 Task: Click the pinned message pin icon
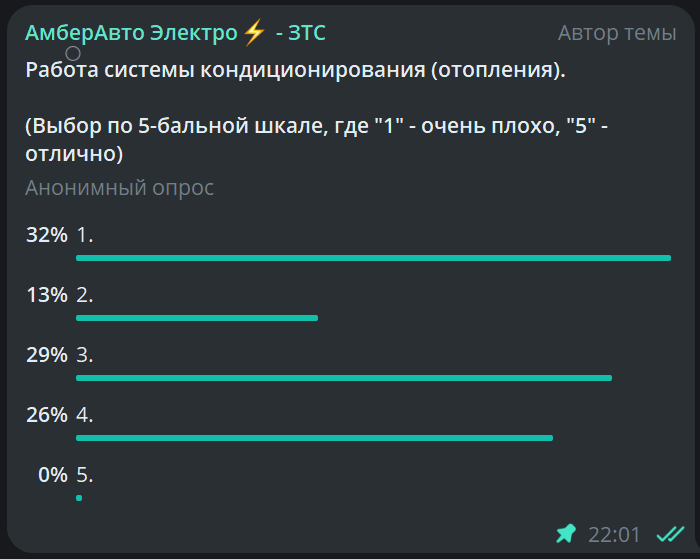point(566,534)
